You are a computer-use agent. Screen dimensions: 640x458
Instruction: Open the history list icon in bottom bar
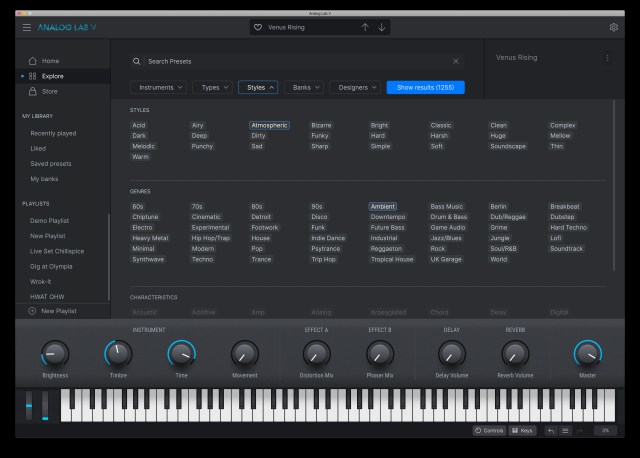click(x=565, y=431)
